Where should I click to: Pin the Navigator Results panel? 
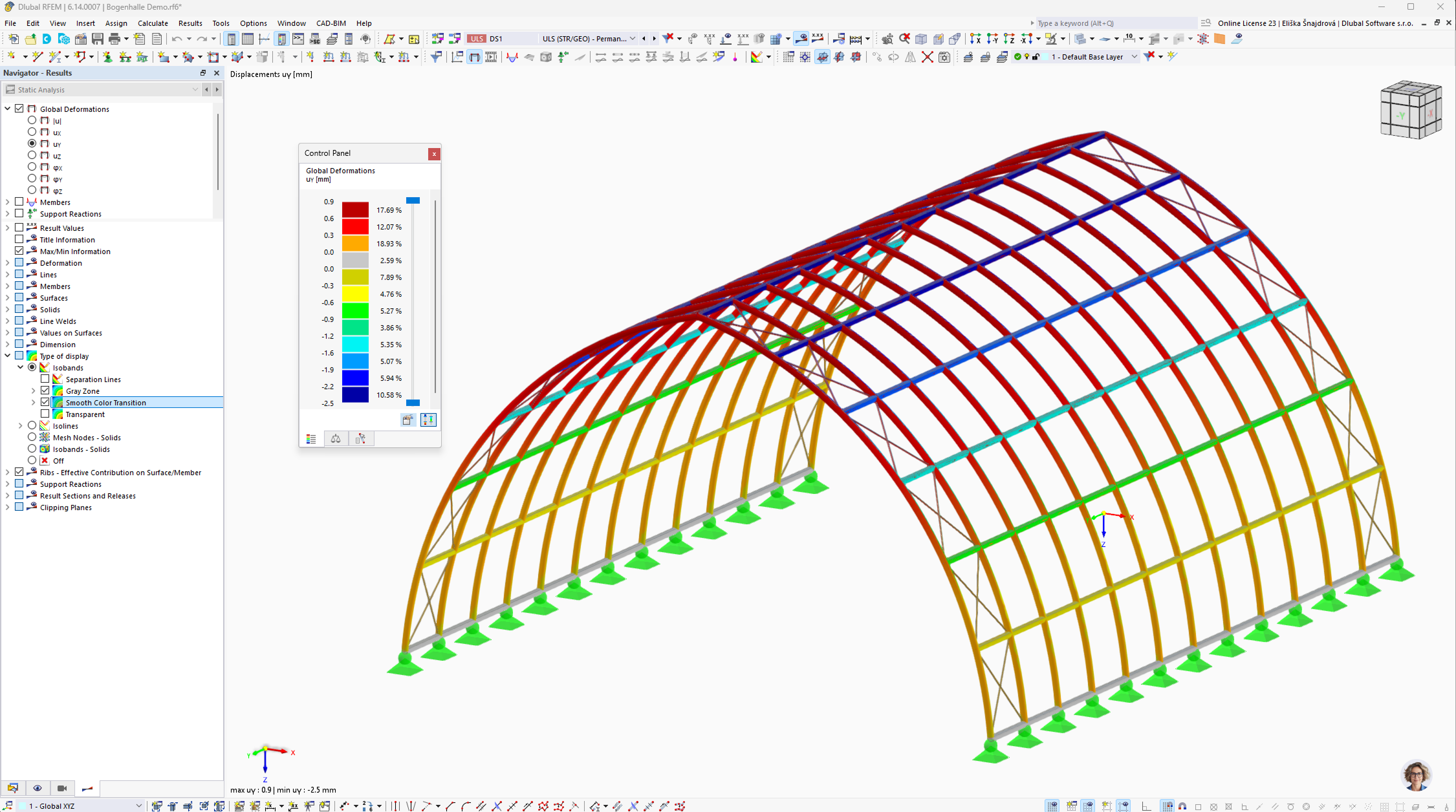point(203,73)
